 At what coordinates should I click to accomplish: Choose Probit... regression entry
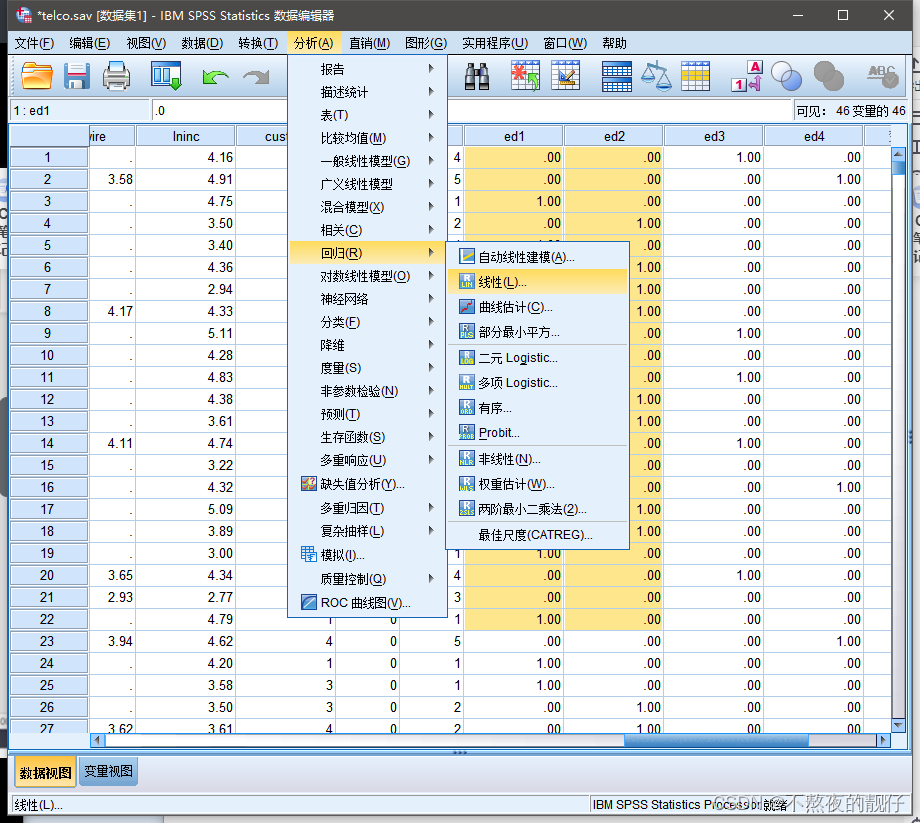pyautogui.click(x=537, y=433)
